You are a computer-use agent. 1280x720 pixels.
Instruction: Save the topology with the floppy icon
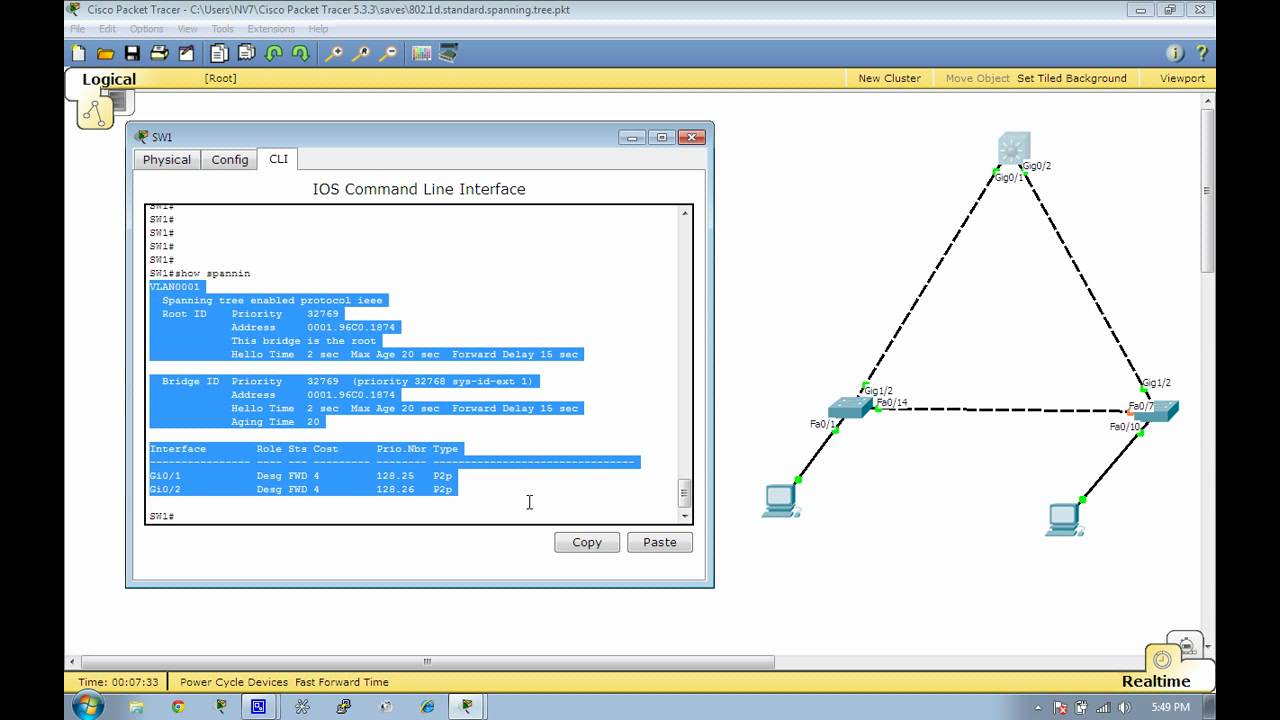132,53
